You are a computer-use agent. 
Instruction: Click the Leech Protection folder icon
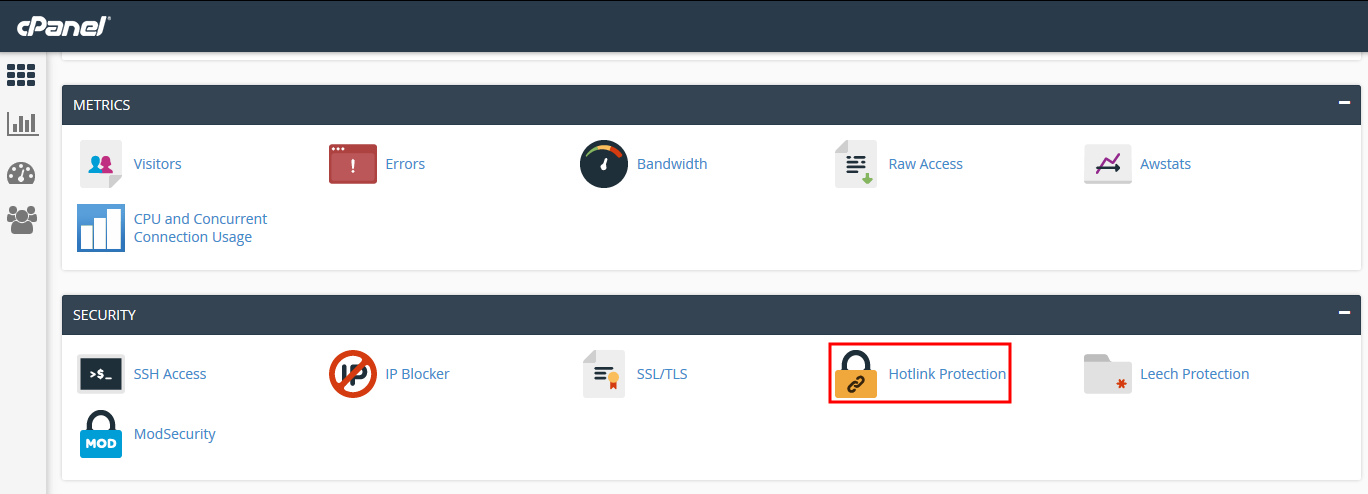tap(1107, 374)
